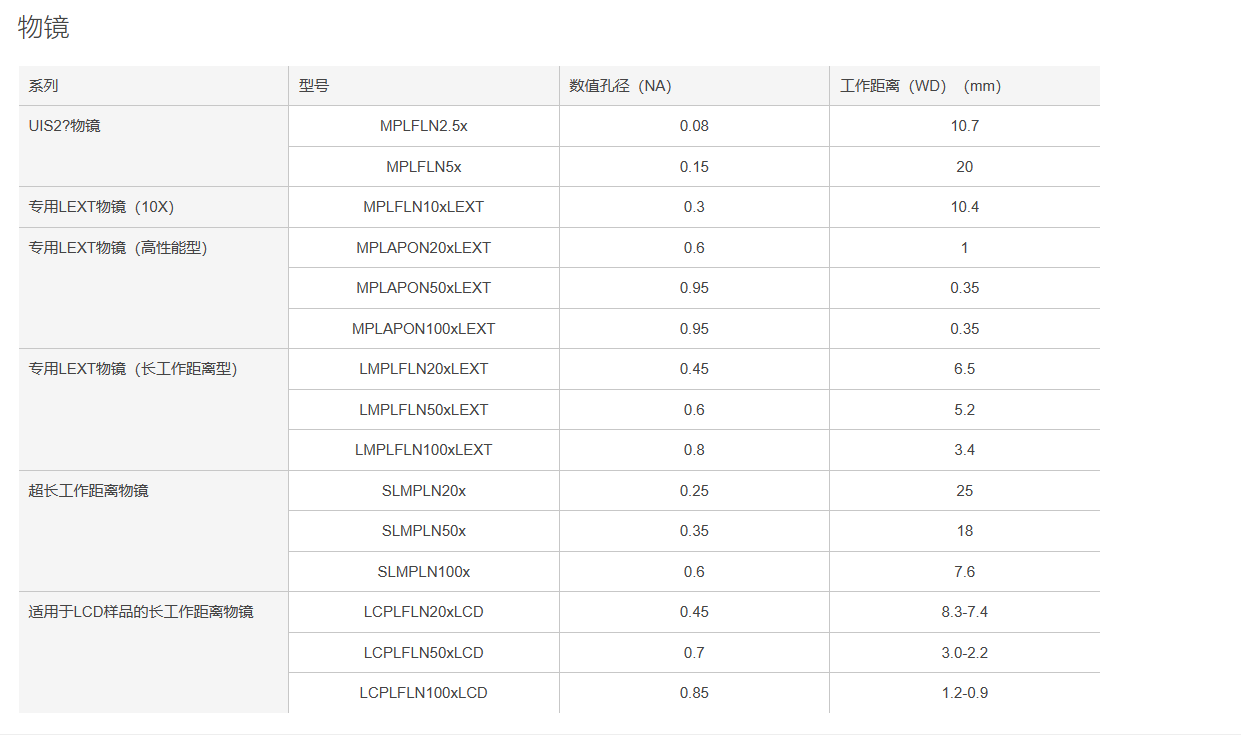Select model LMPLFLN50xLEXT

click(424, 410)
